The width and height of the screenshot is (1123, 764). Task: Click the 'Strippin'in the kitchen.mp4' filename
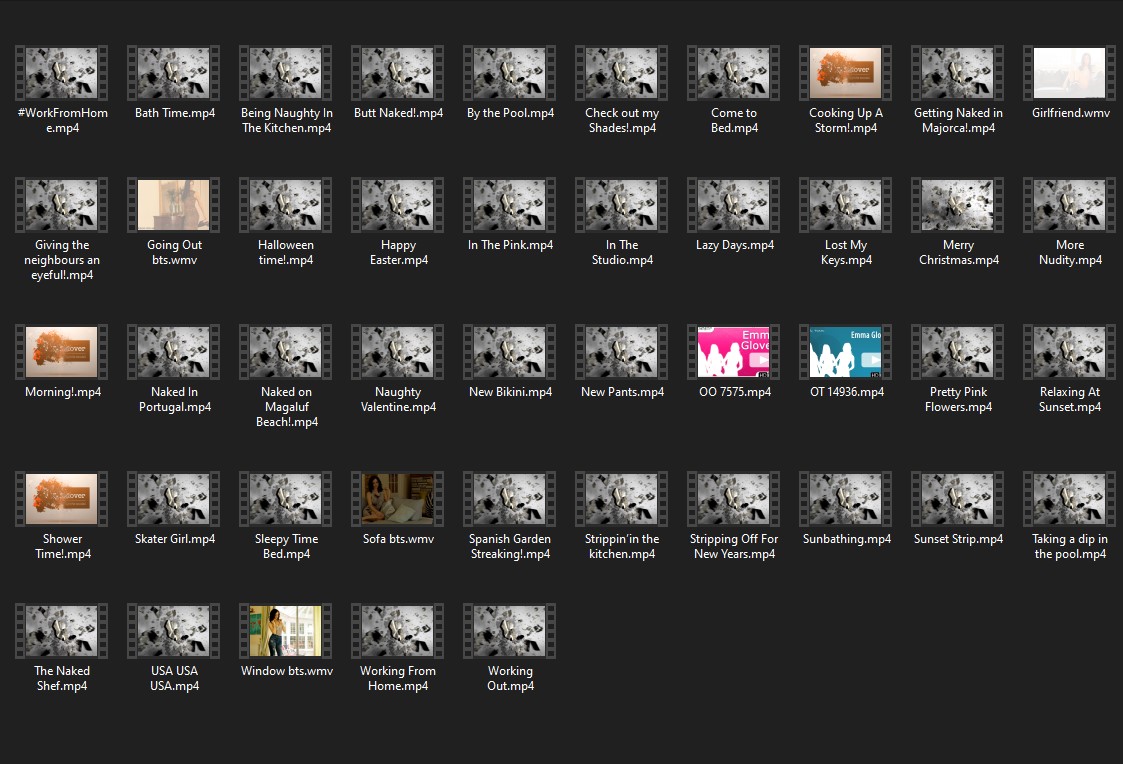622,546
